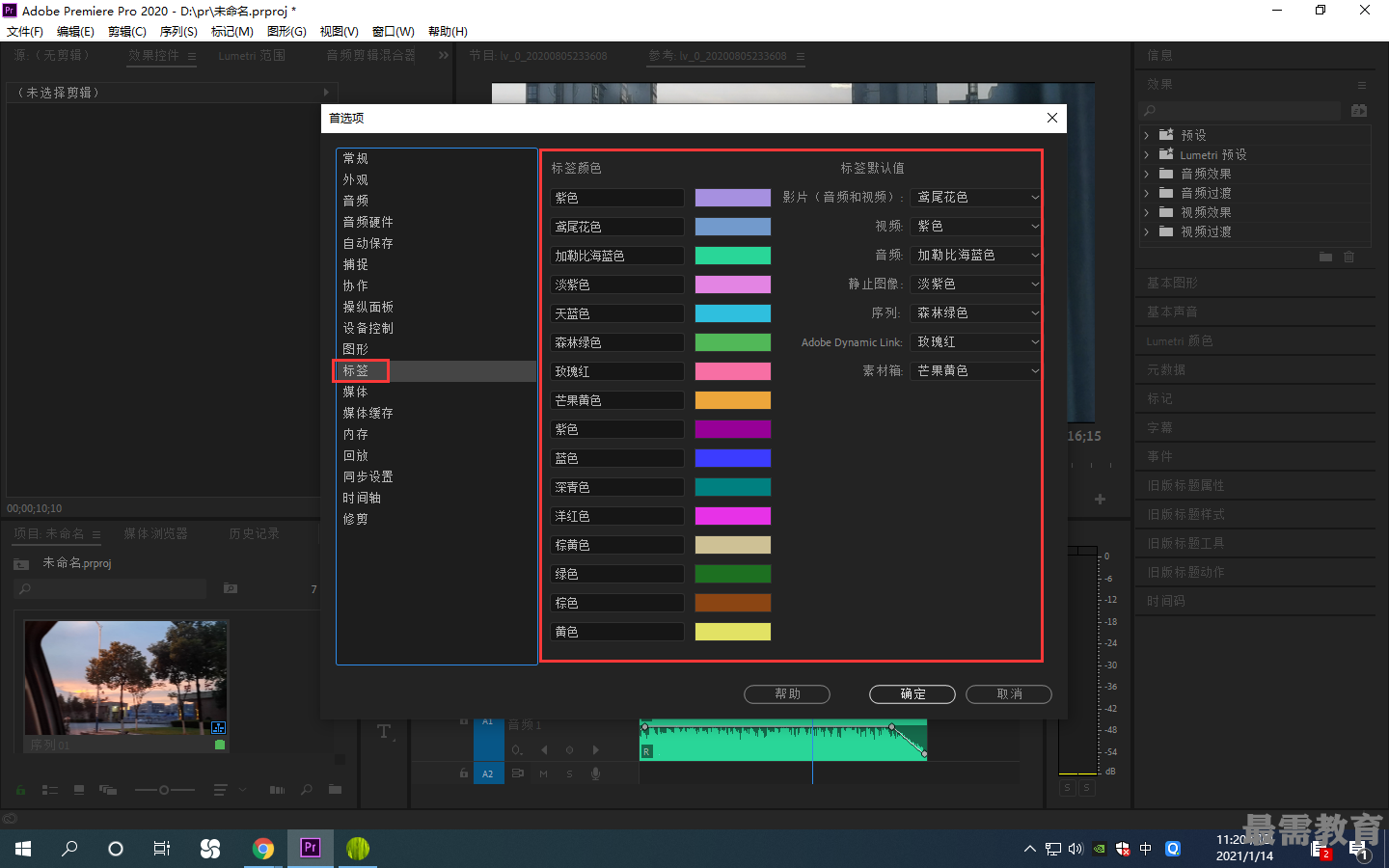This screenshot has width=1389, height=868.
Task: Click the Type tool in the tools panel
Action: click(x=384, y=732)
